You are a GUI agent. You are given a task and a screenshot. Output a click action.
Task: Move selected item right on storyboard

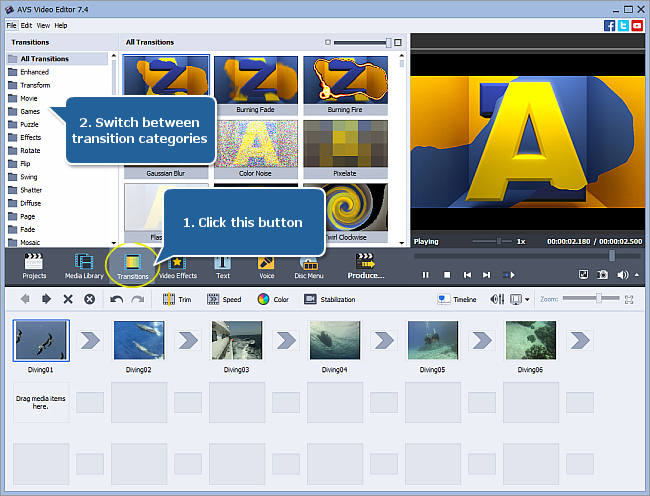46,299
